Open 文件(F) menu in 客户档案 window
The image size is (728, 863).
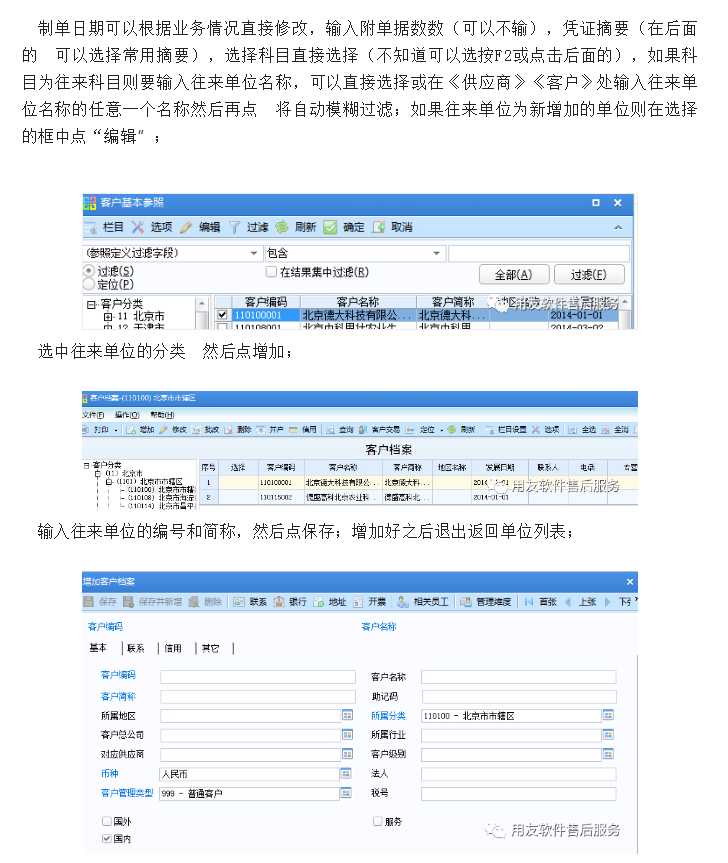[x=93, y=414]
